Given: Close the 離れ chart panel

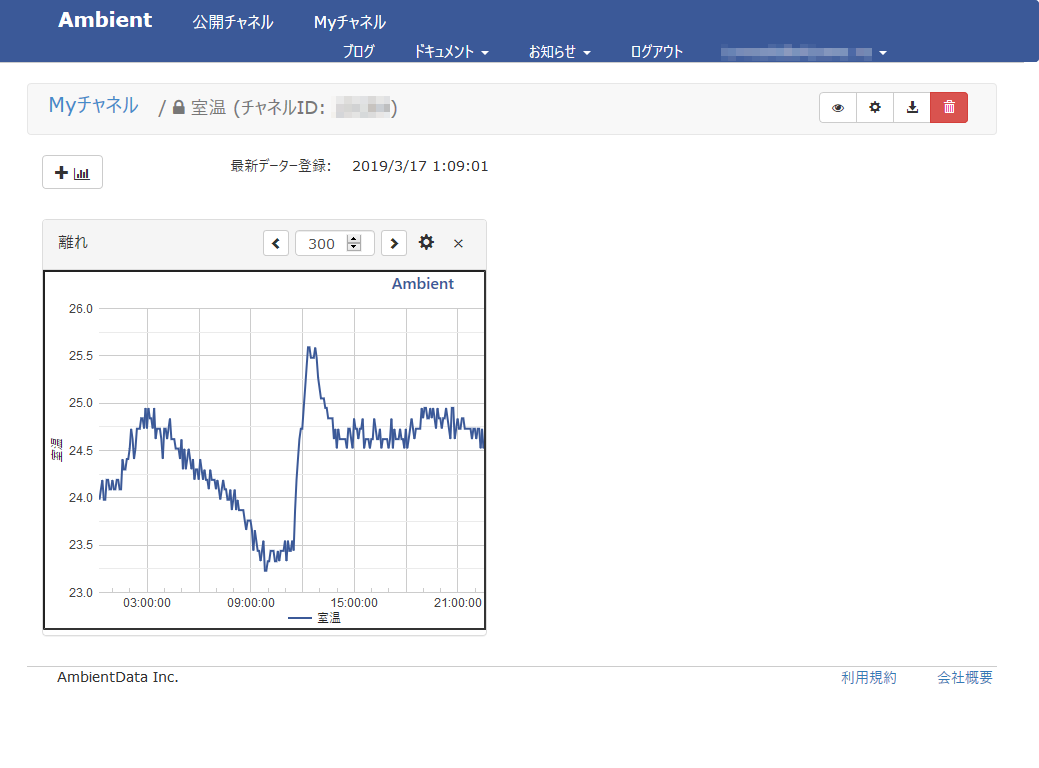Looking at the screenshot, I should (x=458, y=243).
